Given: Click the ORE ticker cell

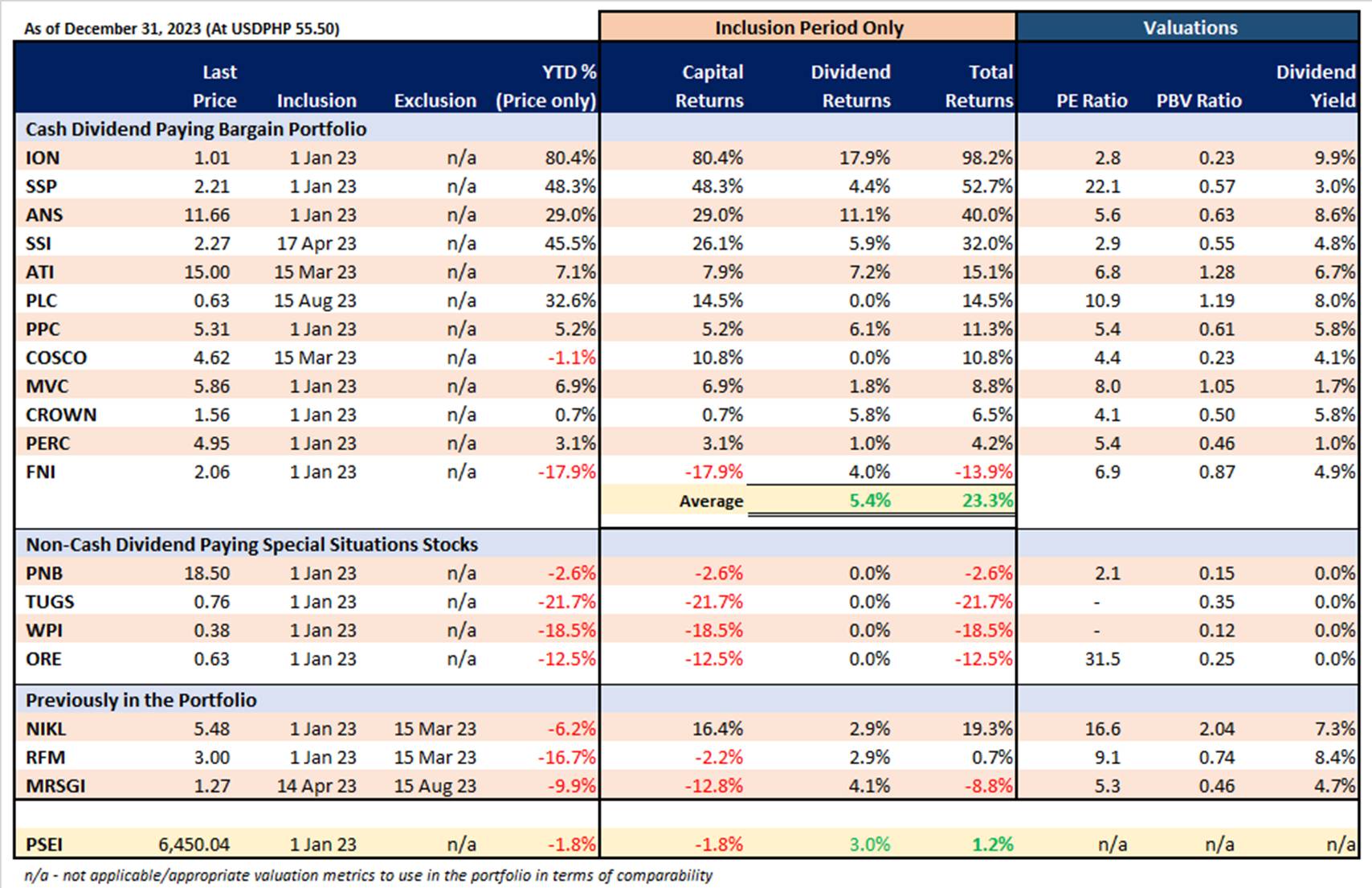Looking at the screenshot, I should [x=43, y=659].
